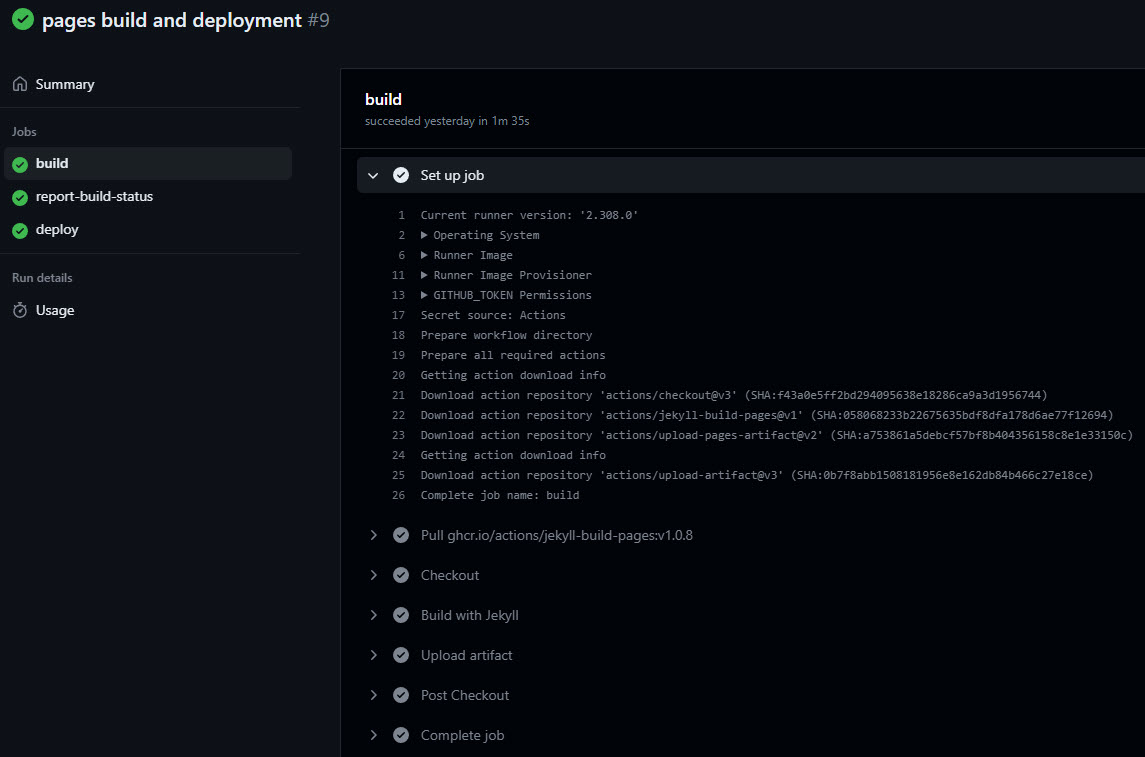Click the Summary home icon
This screenshot has width=1145, height=757.
coord(20,84)
